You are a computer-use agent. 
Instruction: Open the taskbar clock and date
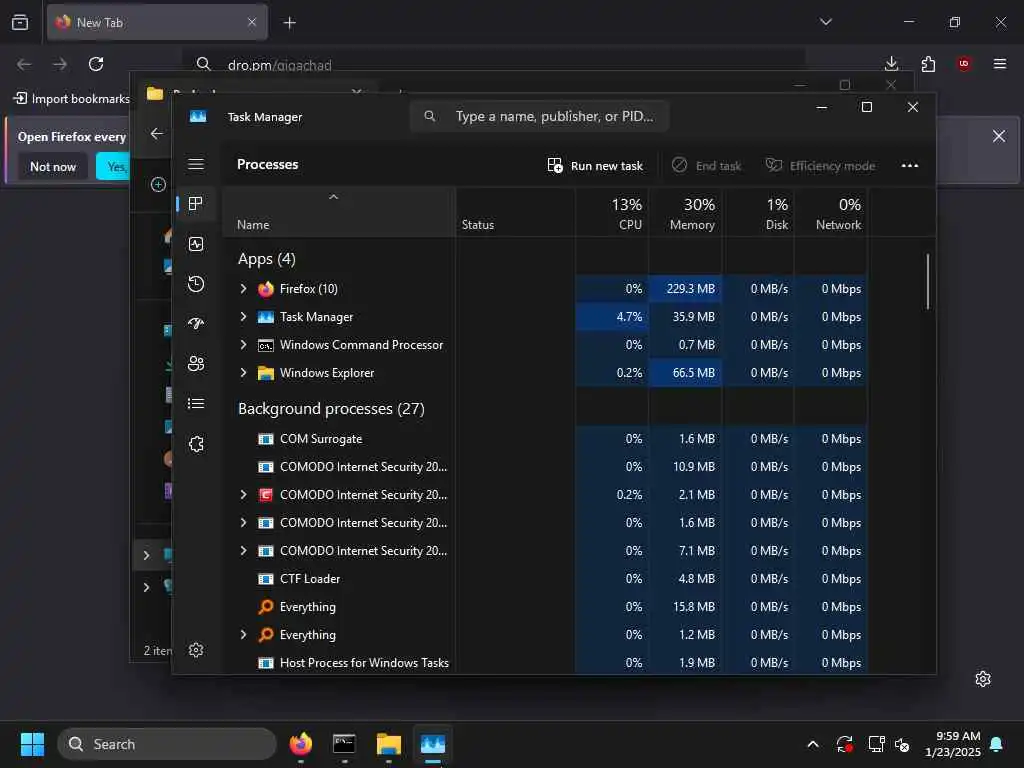pyautogui.click(x=953, y=744)
